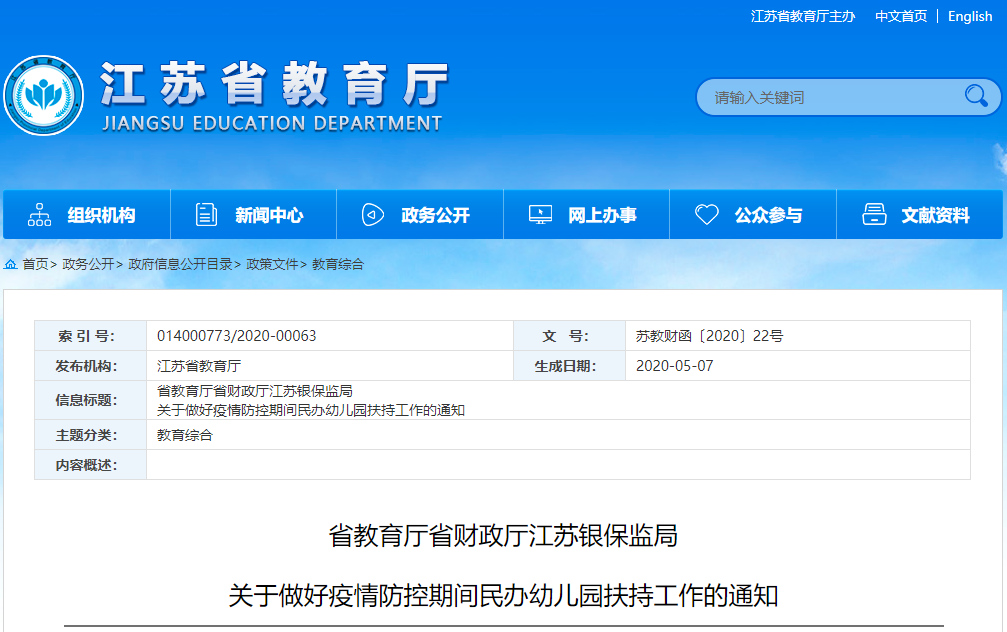Click table title line 省教育厅省财政厅江苏银保监局

click(x=255, y=391)
